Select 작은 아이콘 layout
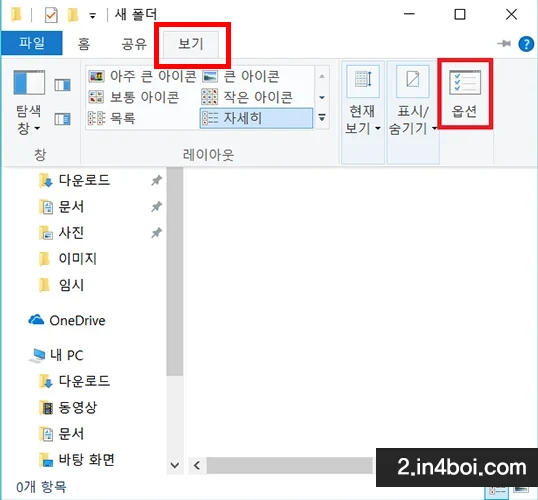 tap(247, 97)
